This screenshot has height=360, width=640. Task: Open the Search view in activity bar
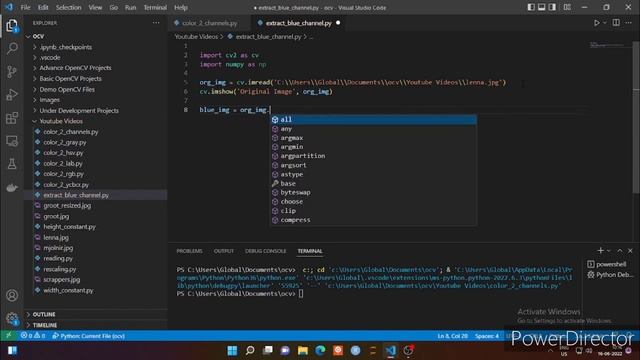[12, 48]
